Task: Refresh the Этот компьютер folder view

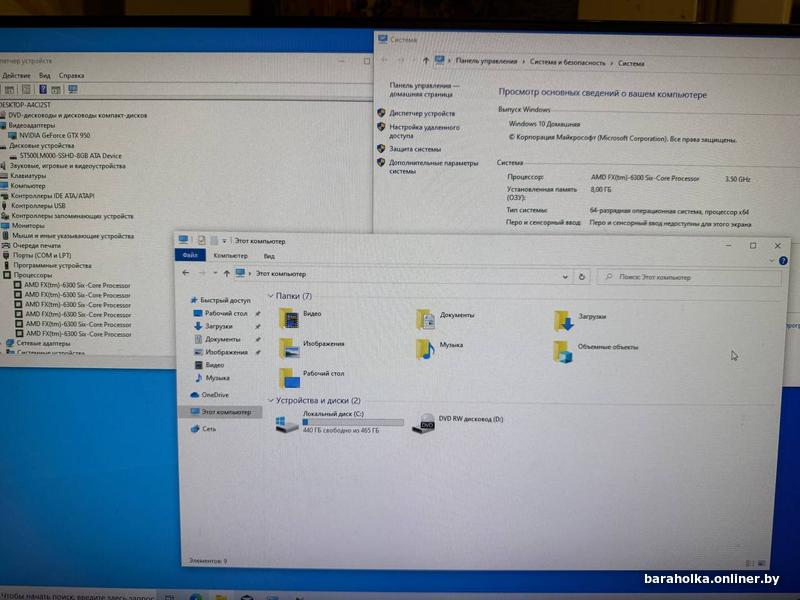Action: 582,277
